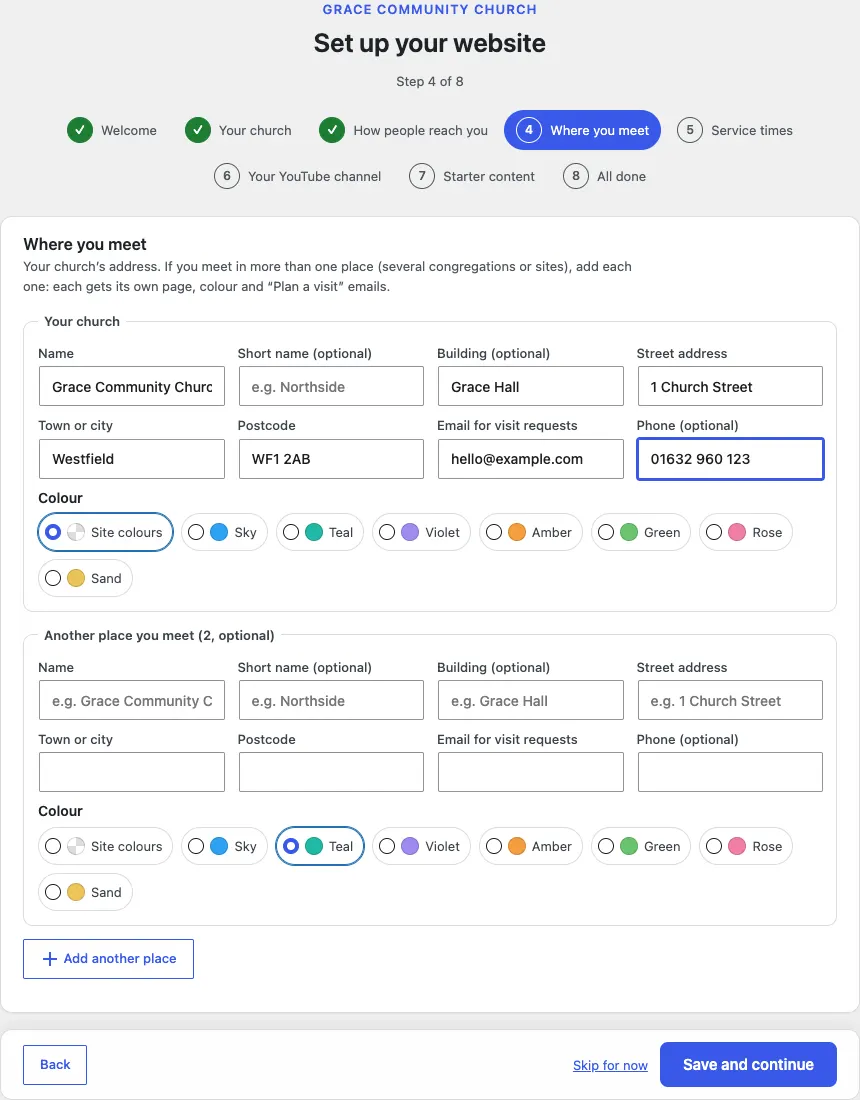Pick Sand colour swatch for Your church
The height and width of the screenshot is (1100, 860).
[76, 578]
